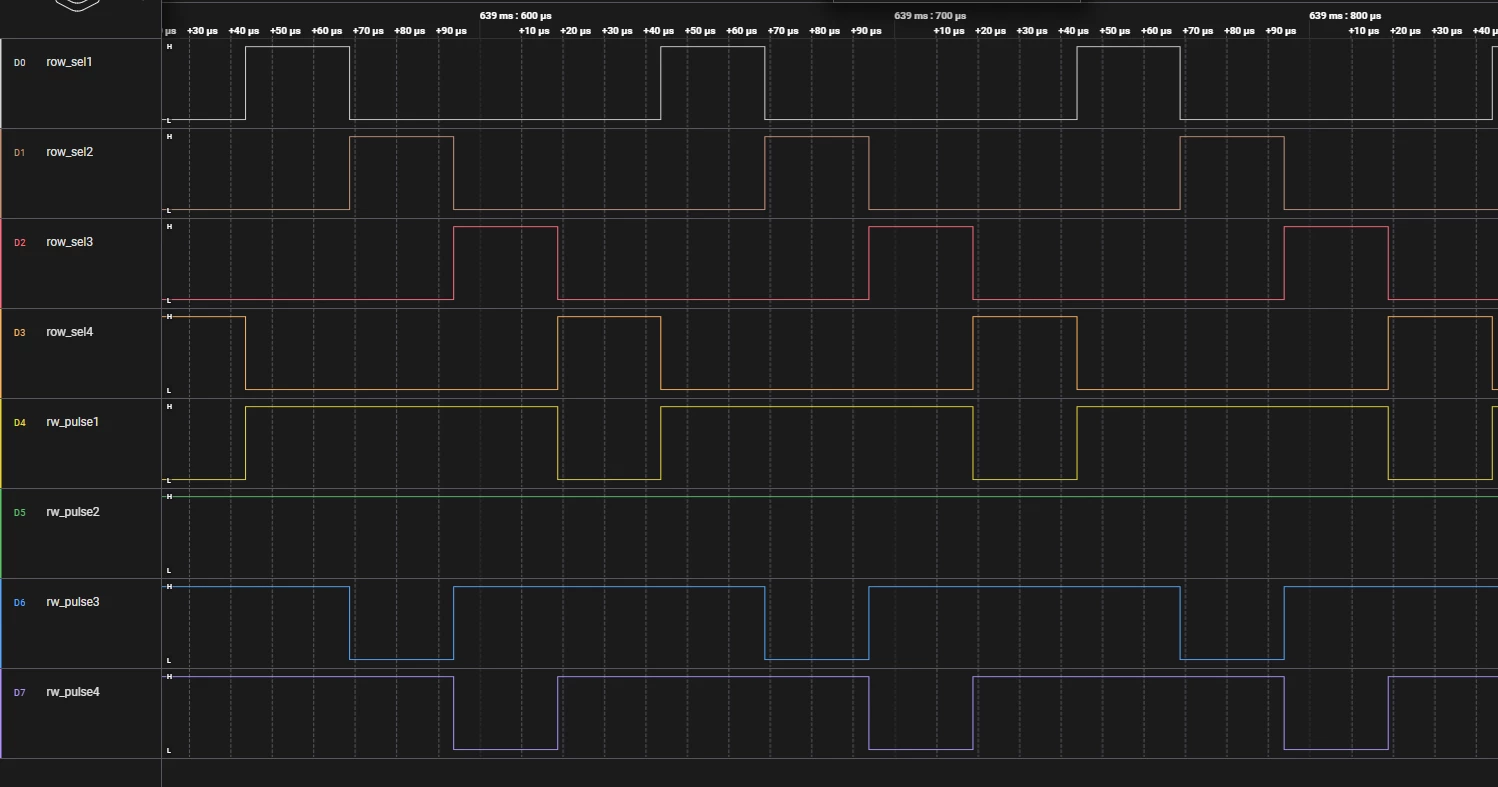Click the D3 channel identifier
The width and height of the screenshot is (1498, 787).
19,333
